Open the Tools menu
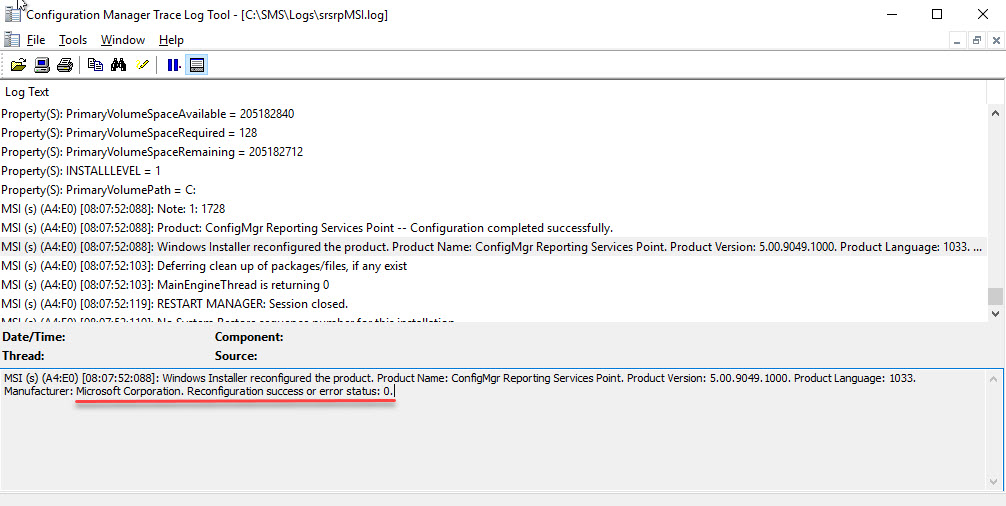The height and width of the screenshot is (506, 1006). [x=73, y=40]
